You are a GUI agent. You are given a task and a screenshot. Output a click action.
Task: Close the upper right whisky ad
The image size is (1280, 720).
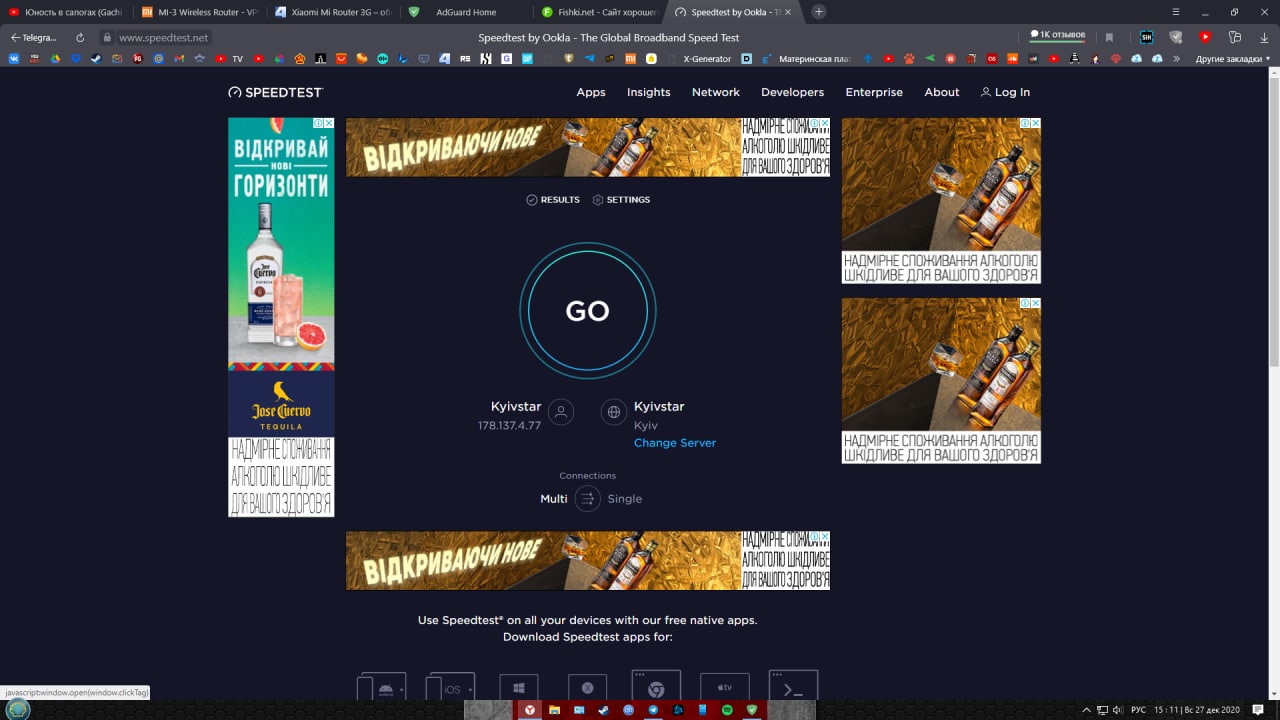click(1035, 123)
